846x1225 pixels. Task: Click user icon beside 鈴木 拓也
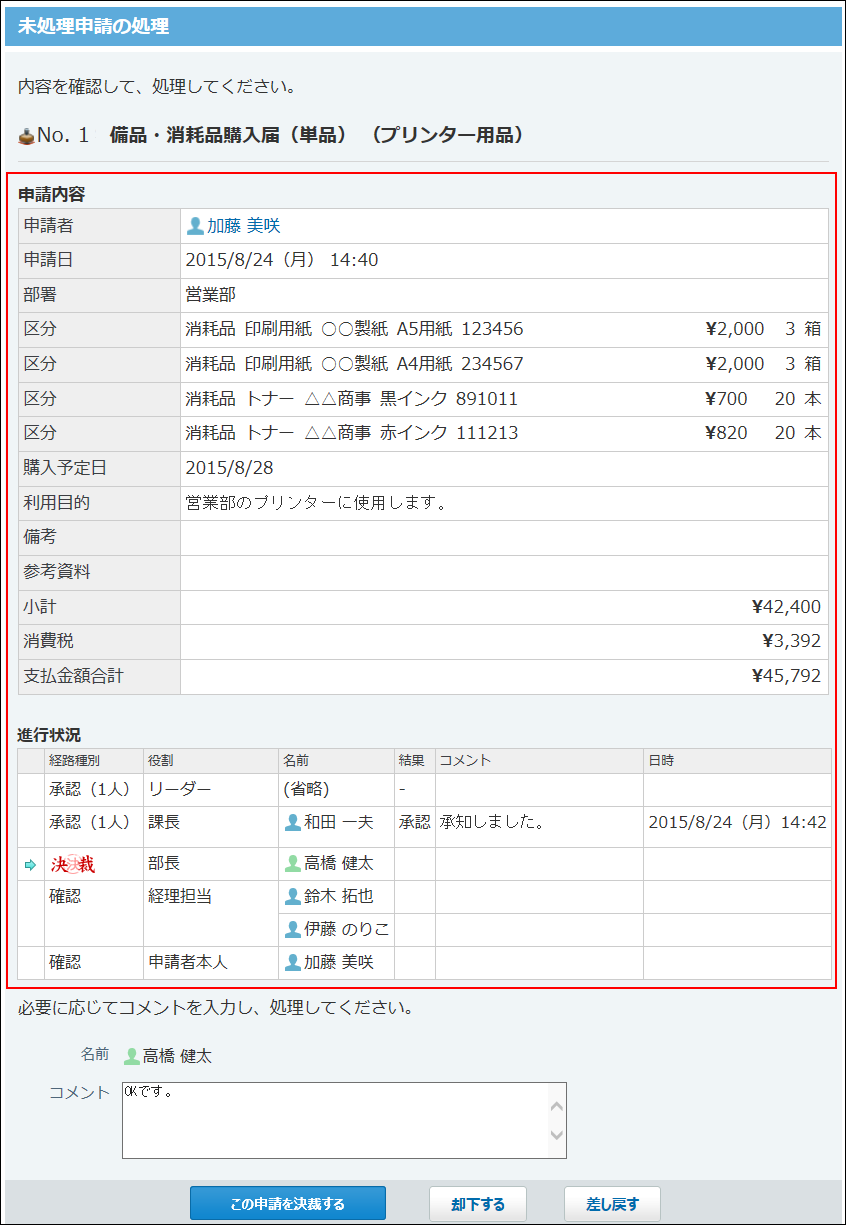[x=293, y=897]
